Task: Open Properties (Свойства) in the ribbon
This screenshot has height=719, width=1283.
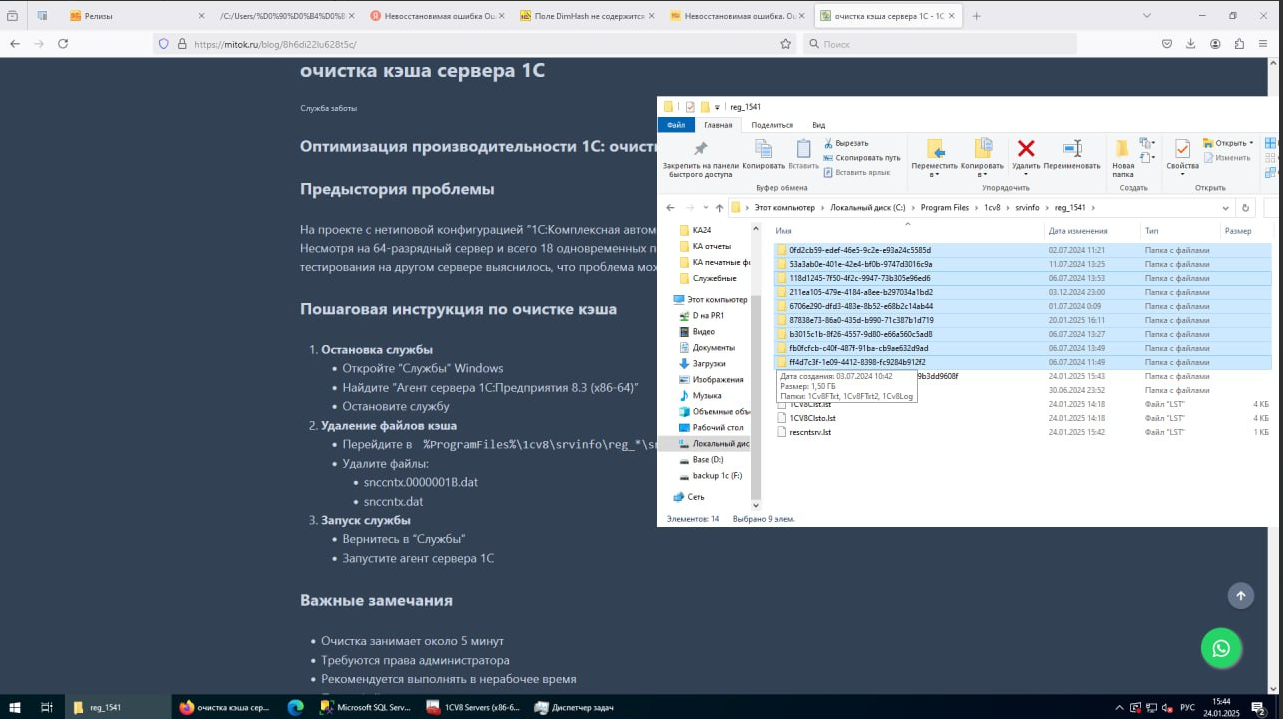Action: click(x=1182, y=150)
